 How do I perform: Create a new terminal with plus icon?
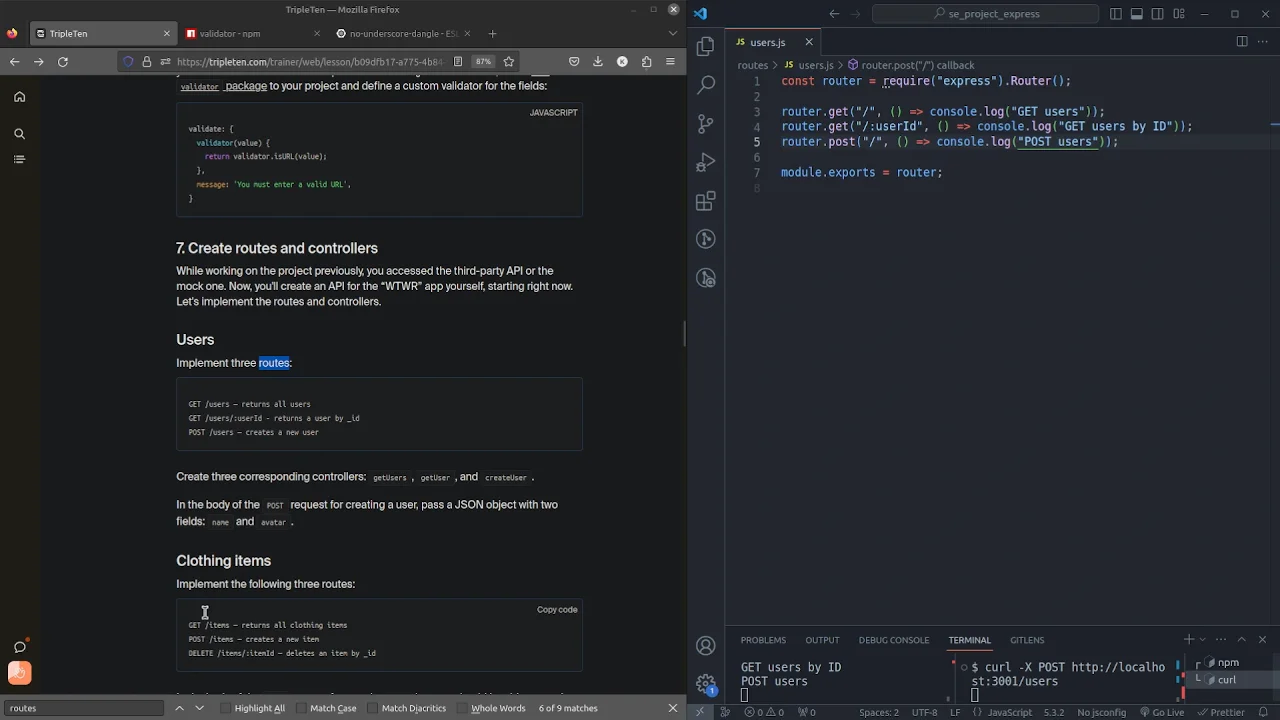coord(1189,639)
